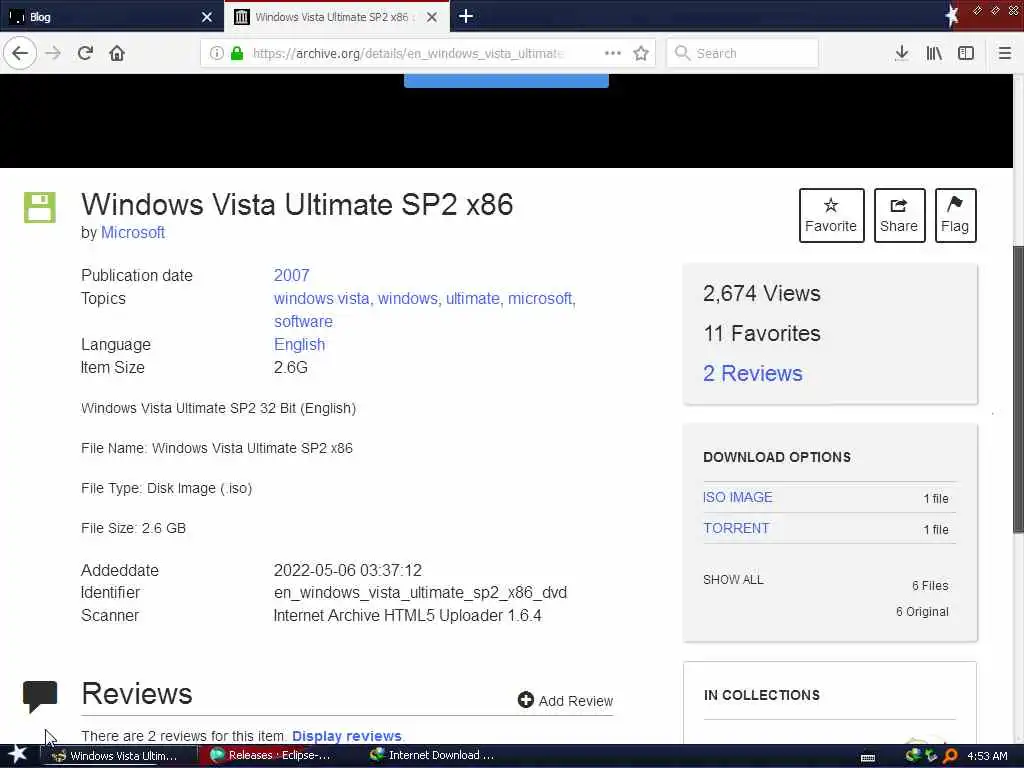Close the Blog tab
1024x768 pixels.
click(207, 17)
